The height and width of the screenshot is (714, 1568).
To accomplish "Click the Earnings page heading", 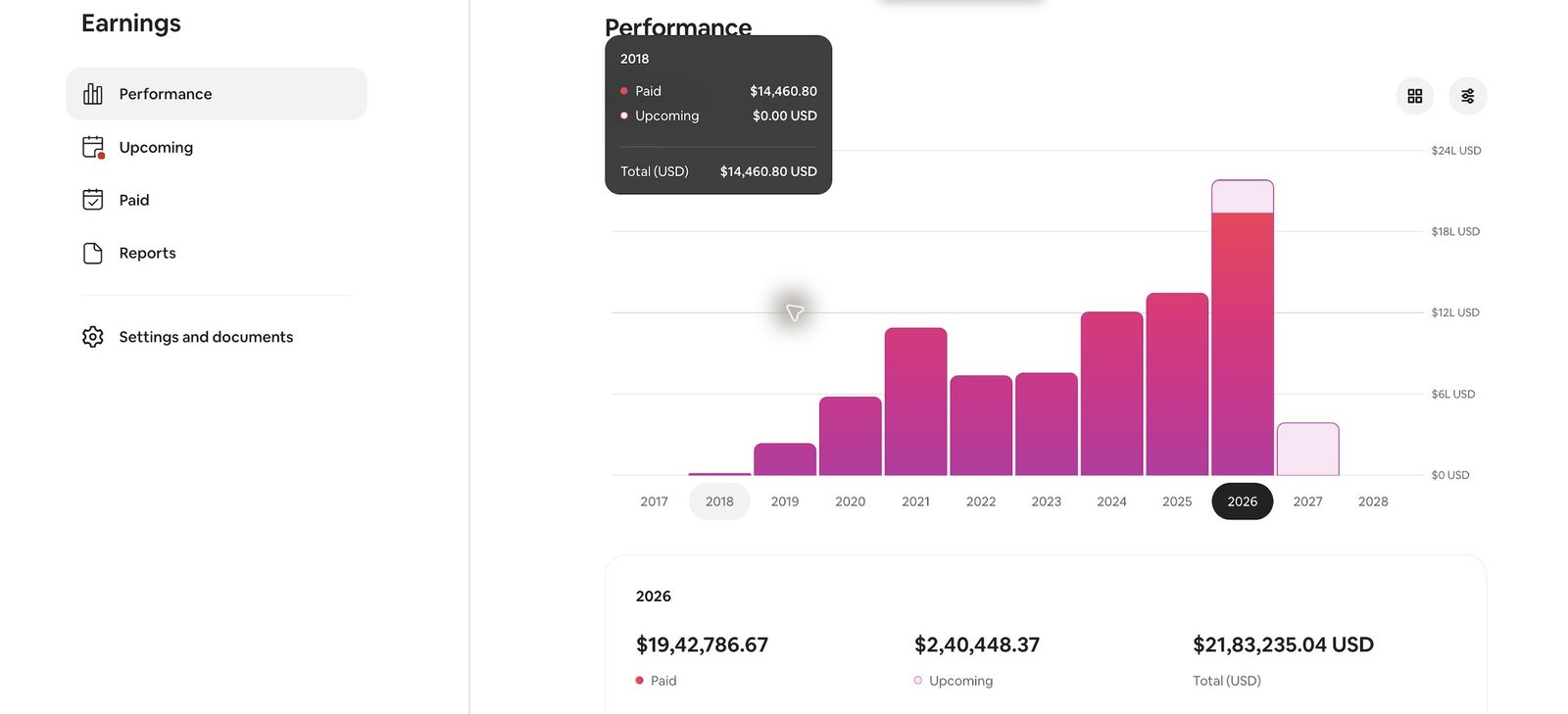I will click(x=131, y=24).
